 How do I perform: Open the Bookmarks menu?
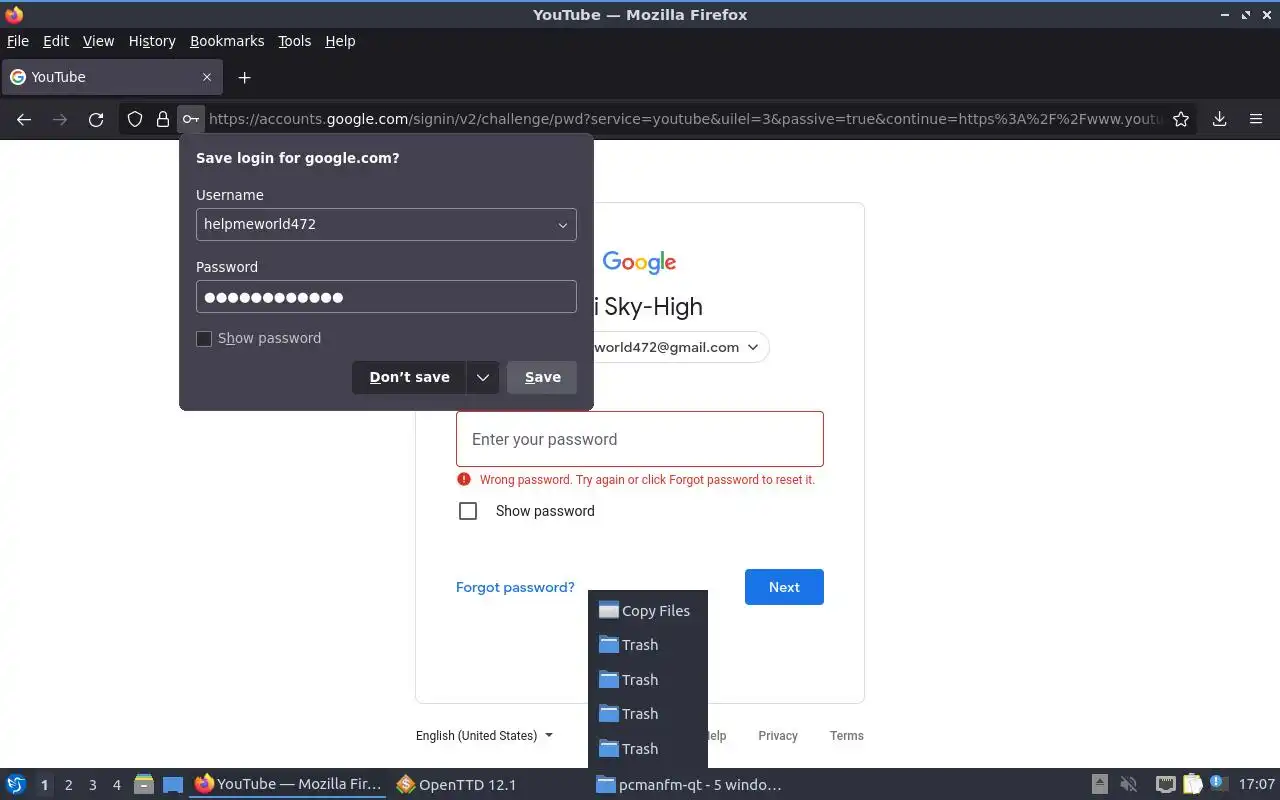click(x=227, y=41)
